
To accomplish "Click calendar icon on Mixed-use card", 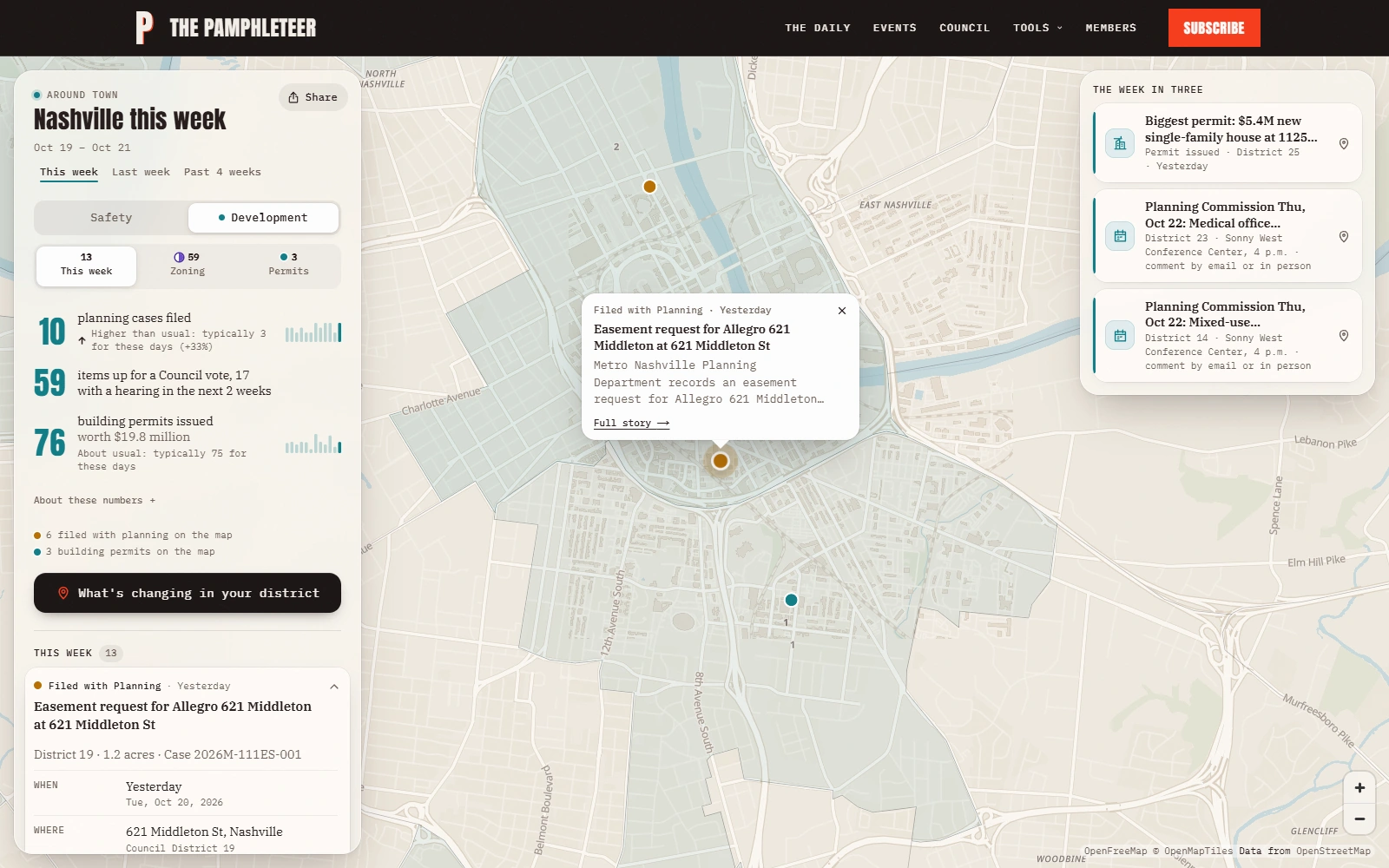I will click(1120, 336).
